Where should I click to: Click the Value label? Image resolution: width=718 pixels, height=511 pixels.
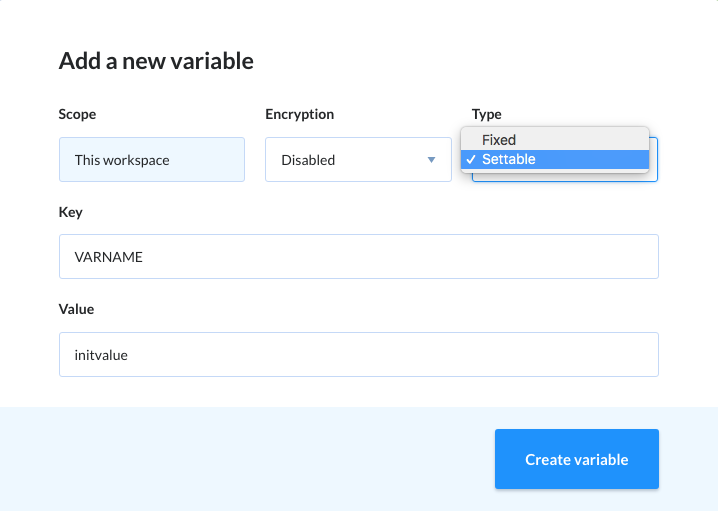[76, 309]
